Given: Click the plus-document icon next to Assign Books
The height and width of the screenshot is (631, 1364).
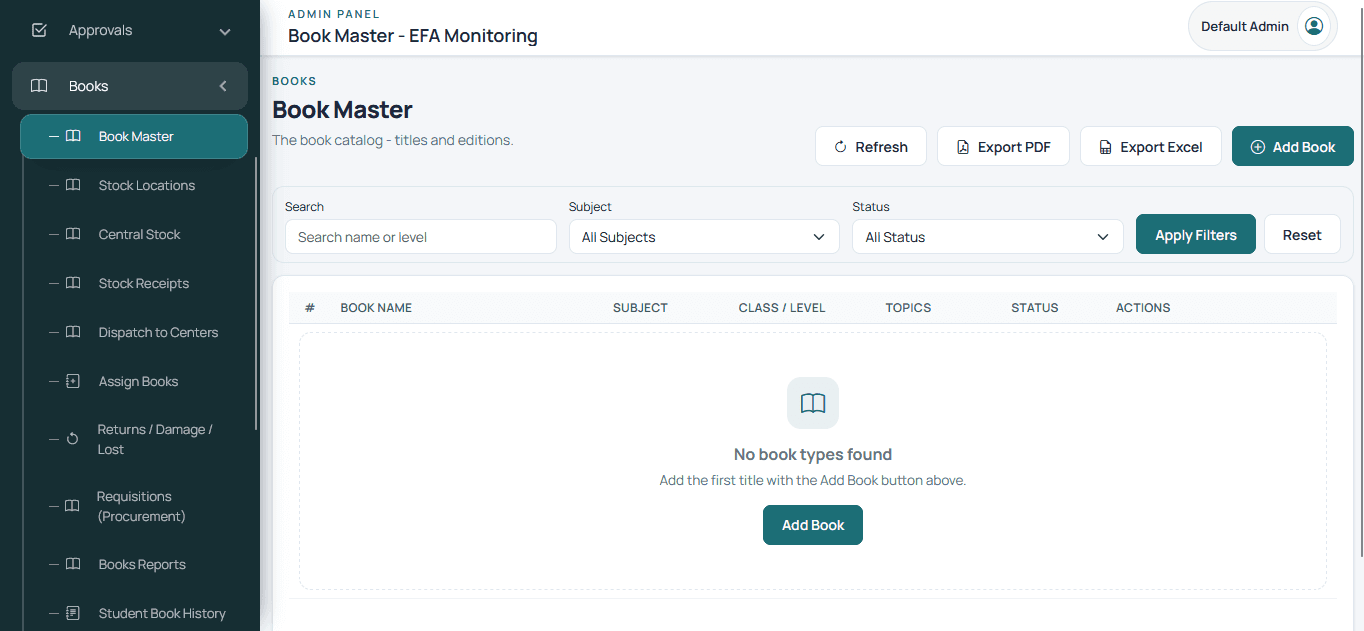Looking at the screenshot, I should pos(73,381).
